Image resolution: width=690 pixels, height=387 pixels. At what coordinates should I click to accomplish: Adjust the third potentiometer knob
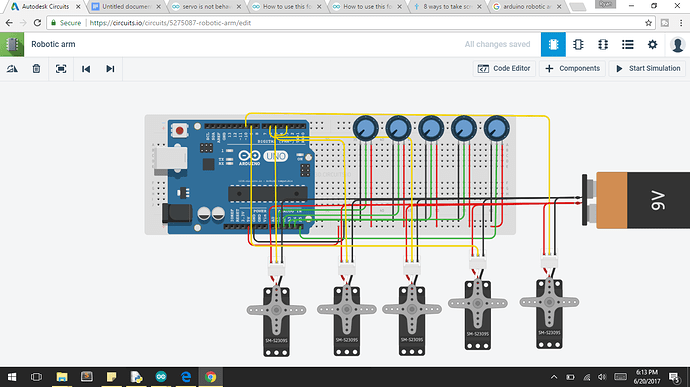[431, 128]
